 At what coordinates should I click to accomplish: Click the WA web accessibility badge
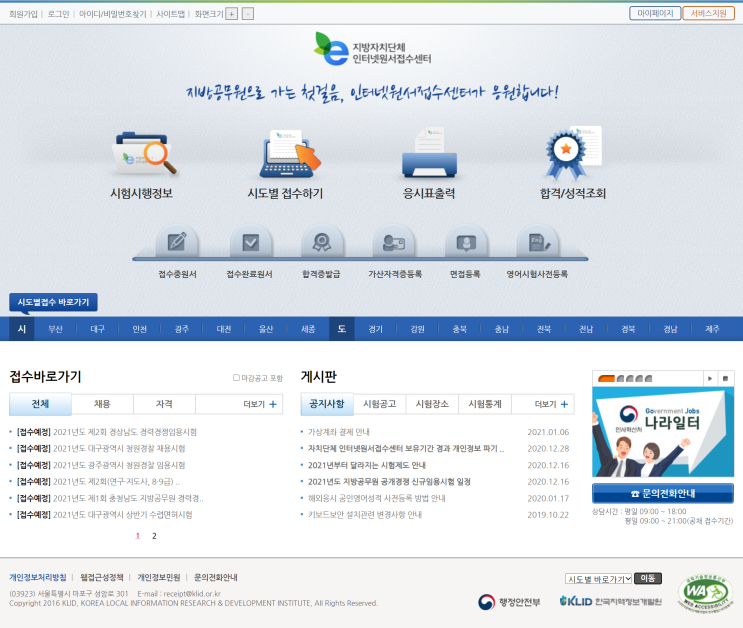tap(706, 593)
